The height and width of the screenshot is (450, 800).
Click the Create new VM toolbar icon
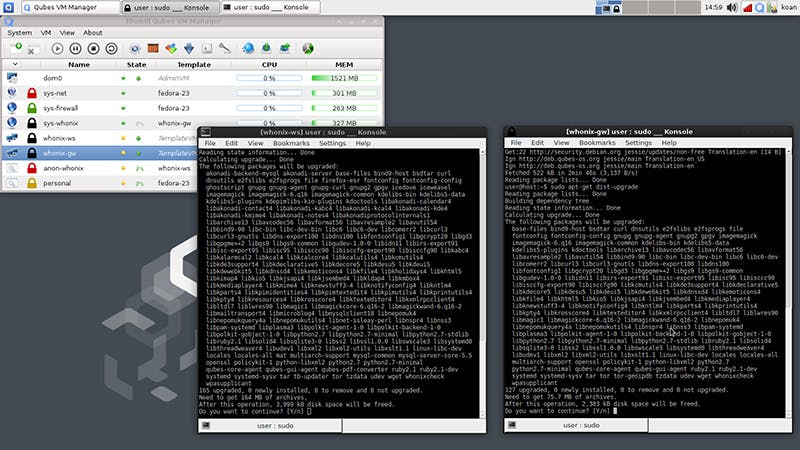pyautogui.click(x=16, y=48)
